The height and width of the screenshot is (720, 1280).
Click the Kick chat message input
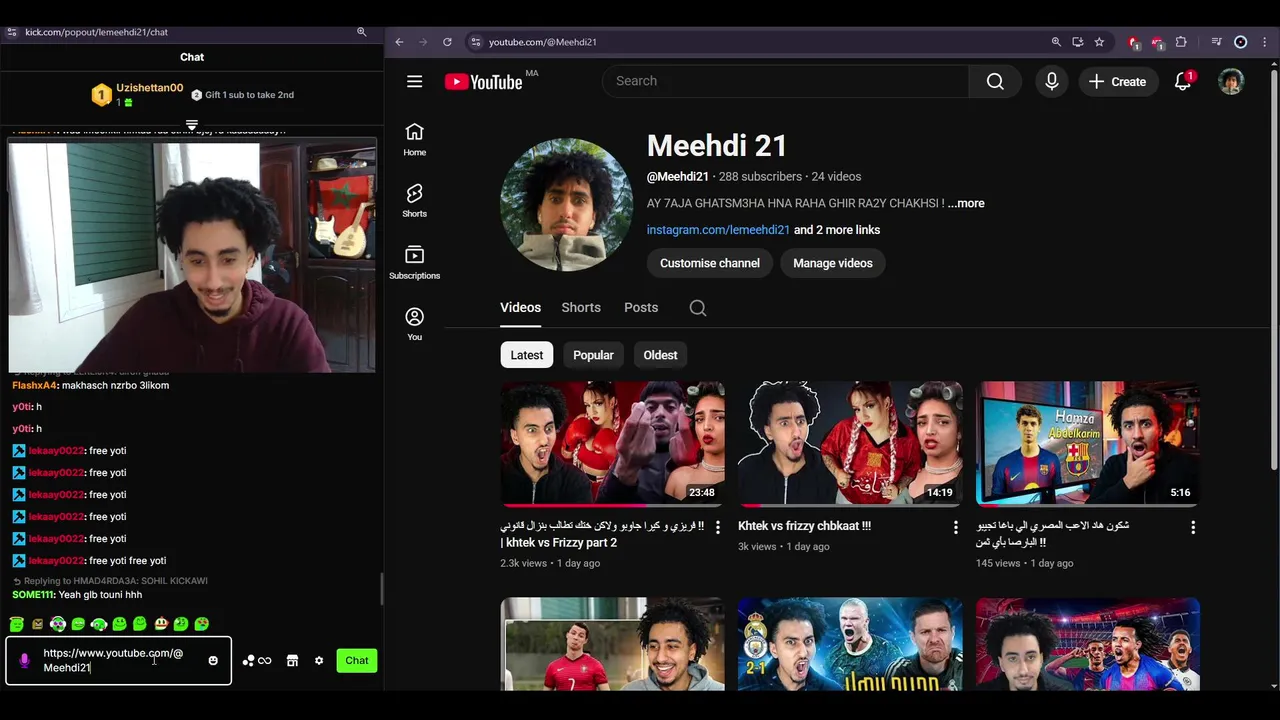pyautogui.click(x=118, y=661)
